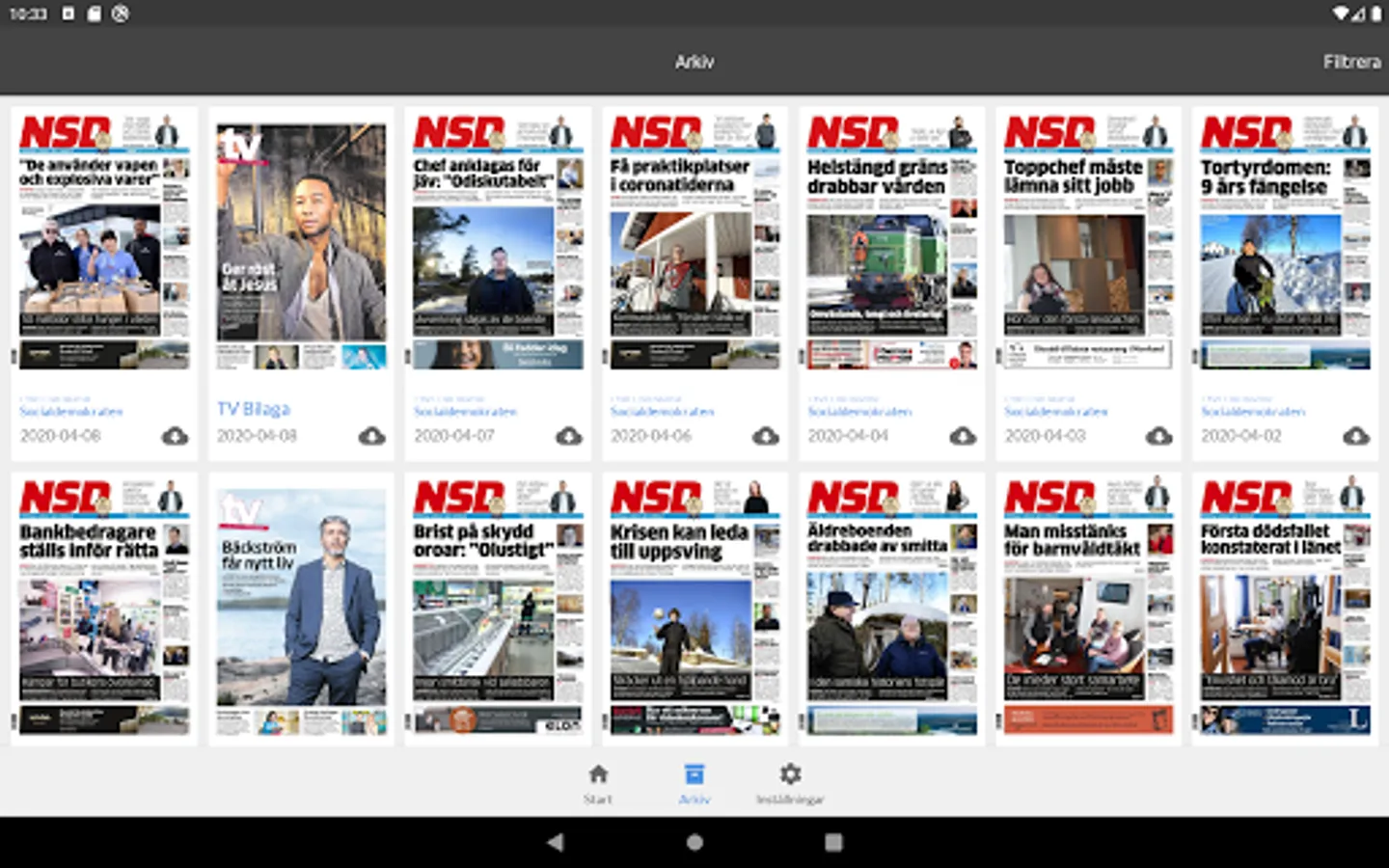Open cover 'Krisen kan leda till uppsving'
The image size is (1389, 868).
tap(694, 607)
